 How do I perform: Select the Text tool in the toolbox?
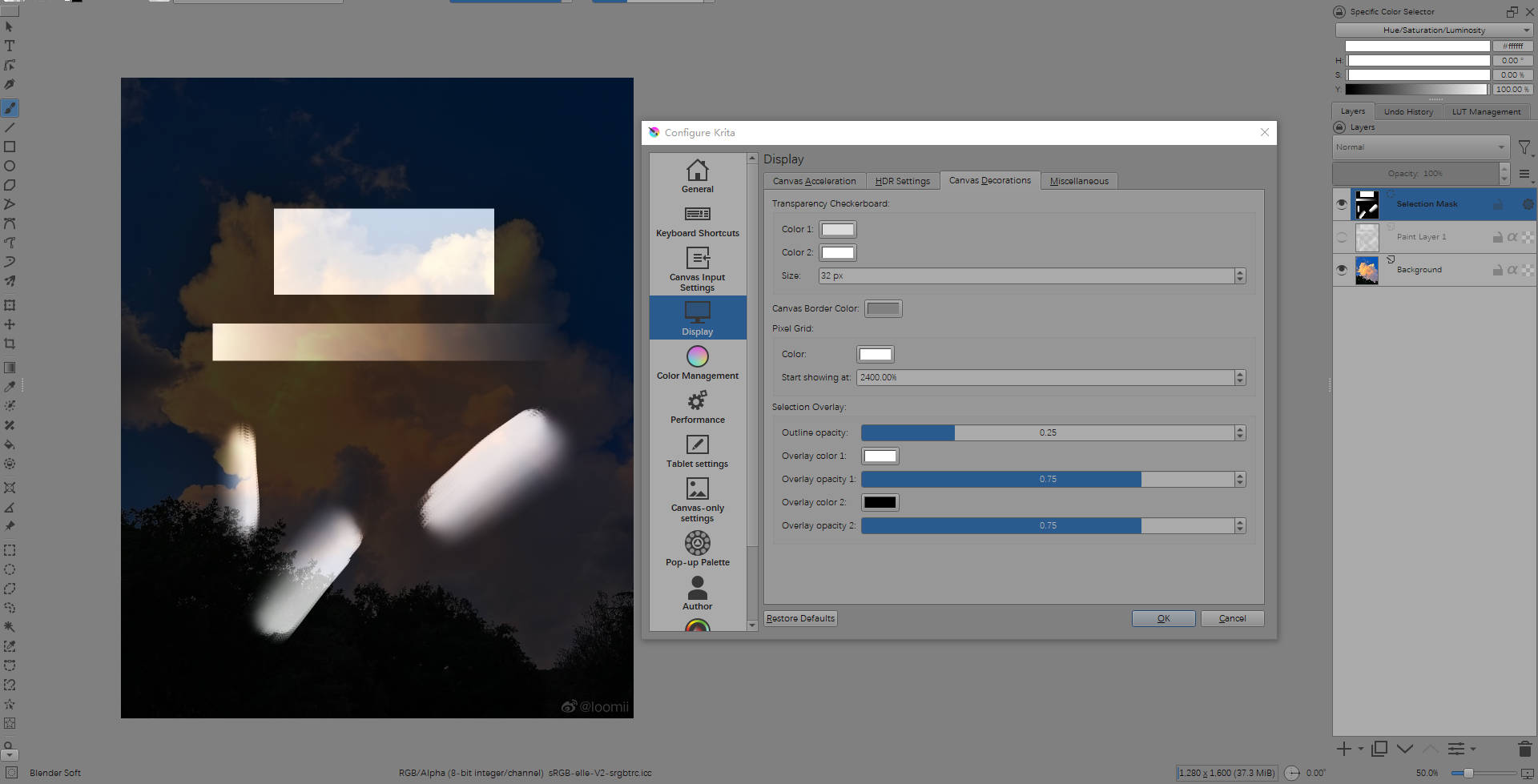[10, 46]
